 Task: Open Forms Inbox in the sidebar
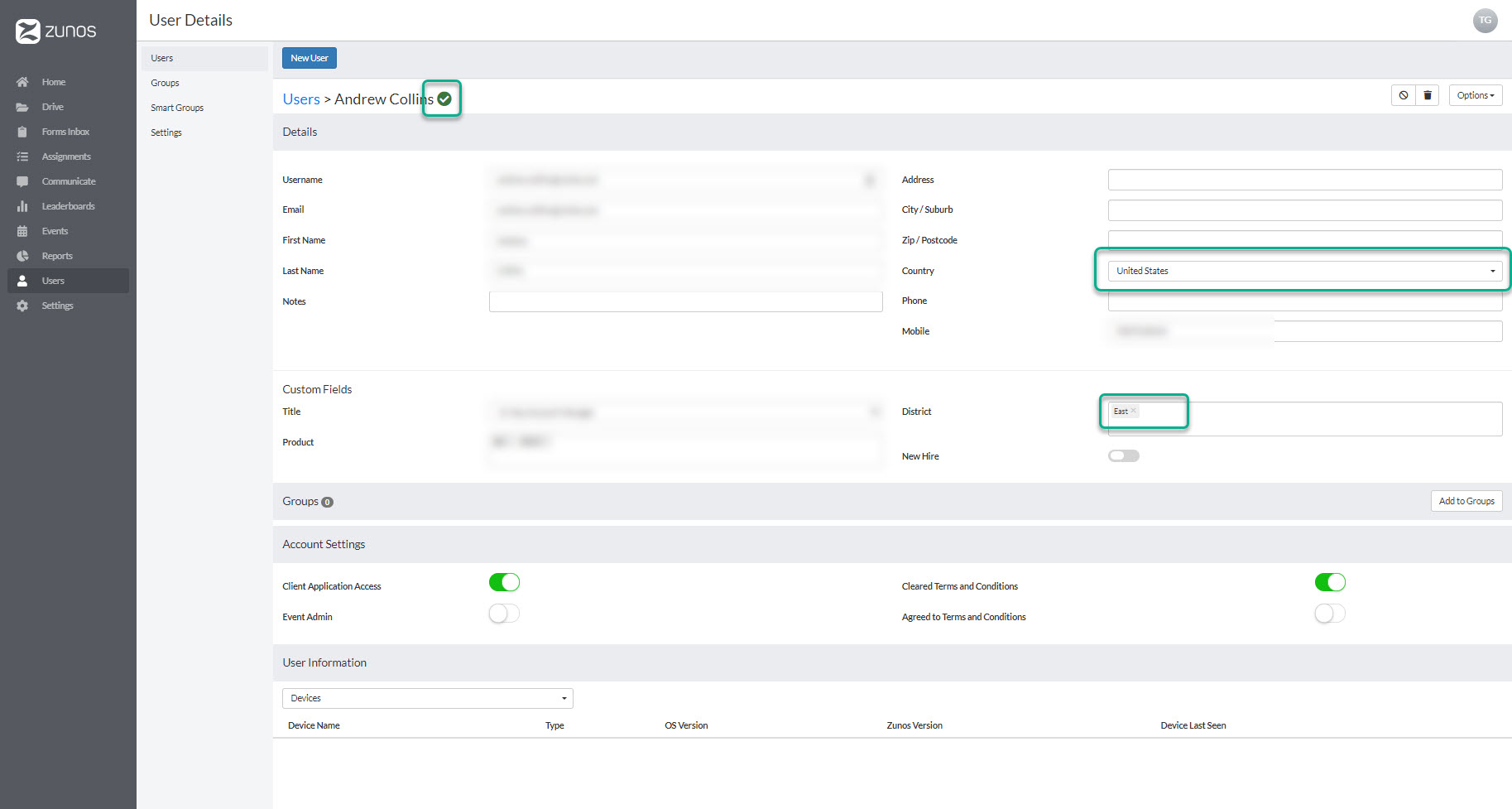tap(65, 132)
